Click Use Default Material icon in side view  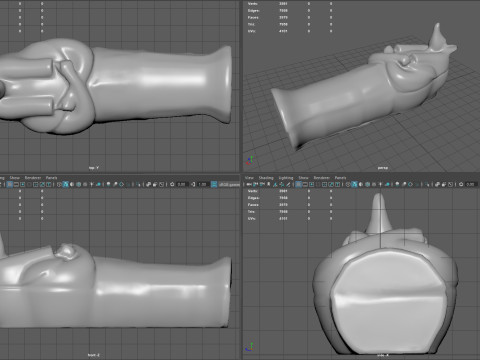click(x=361, y=184)
